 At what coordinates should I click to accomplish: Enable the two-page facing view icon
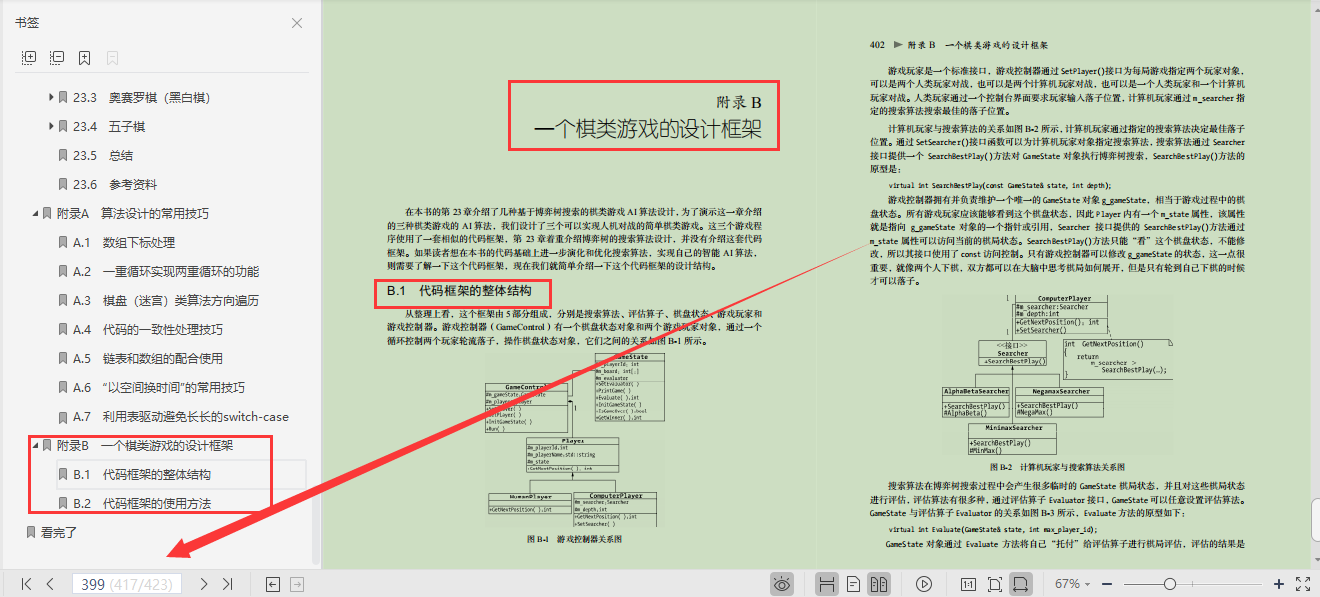(x=879, y=582)
